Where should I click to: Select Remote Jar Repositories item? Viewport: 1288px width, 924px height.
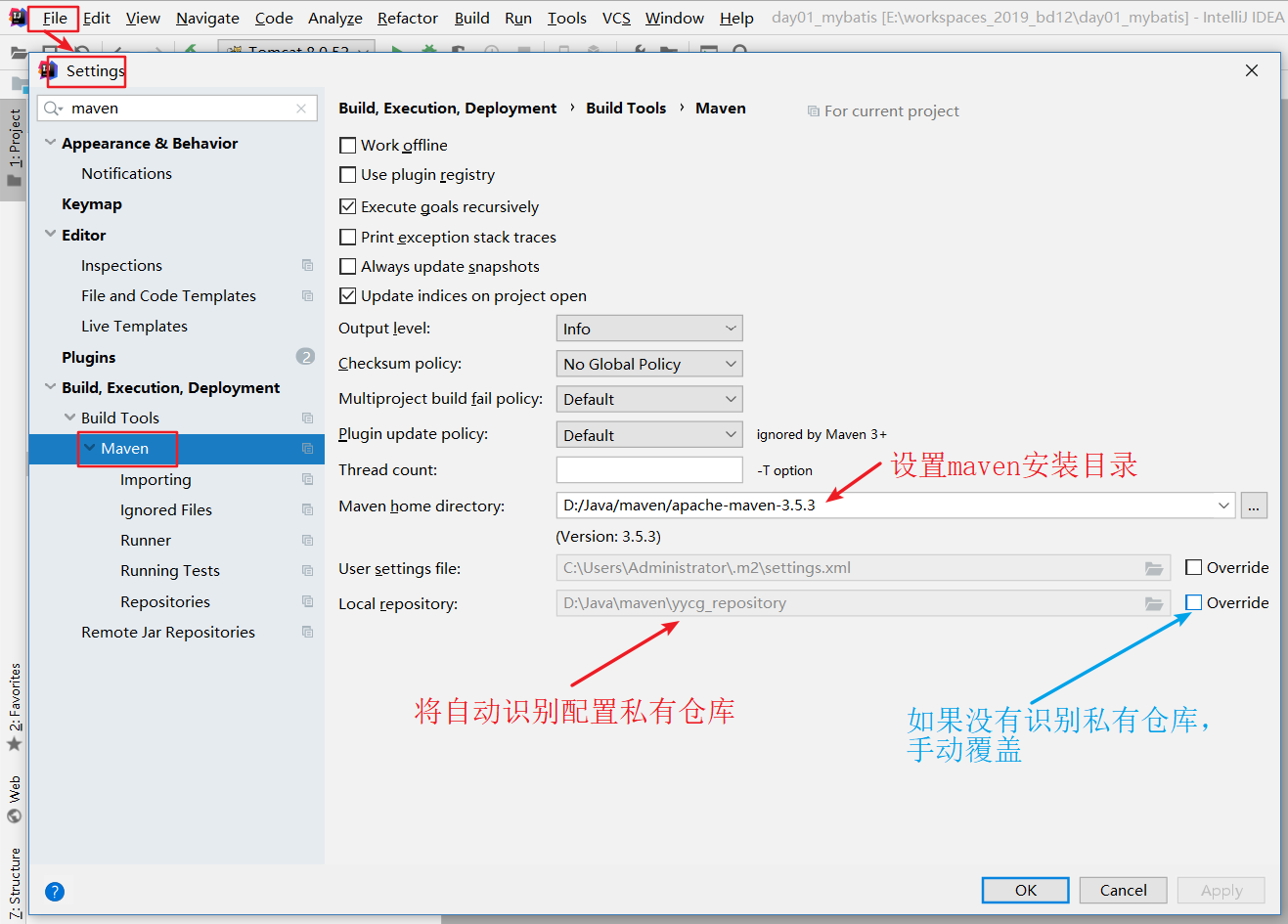click(x=168, y=632)
